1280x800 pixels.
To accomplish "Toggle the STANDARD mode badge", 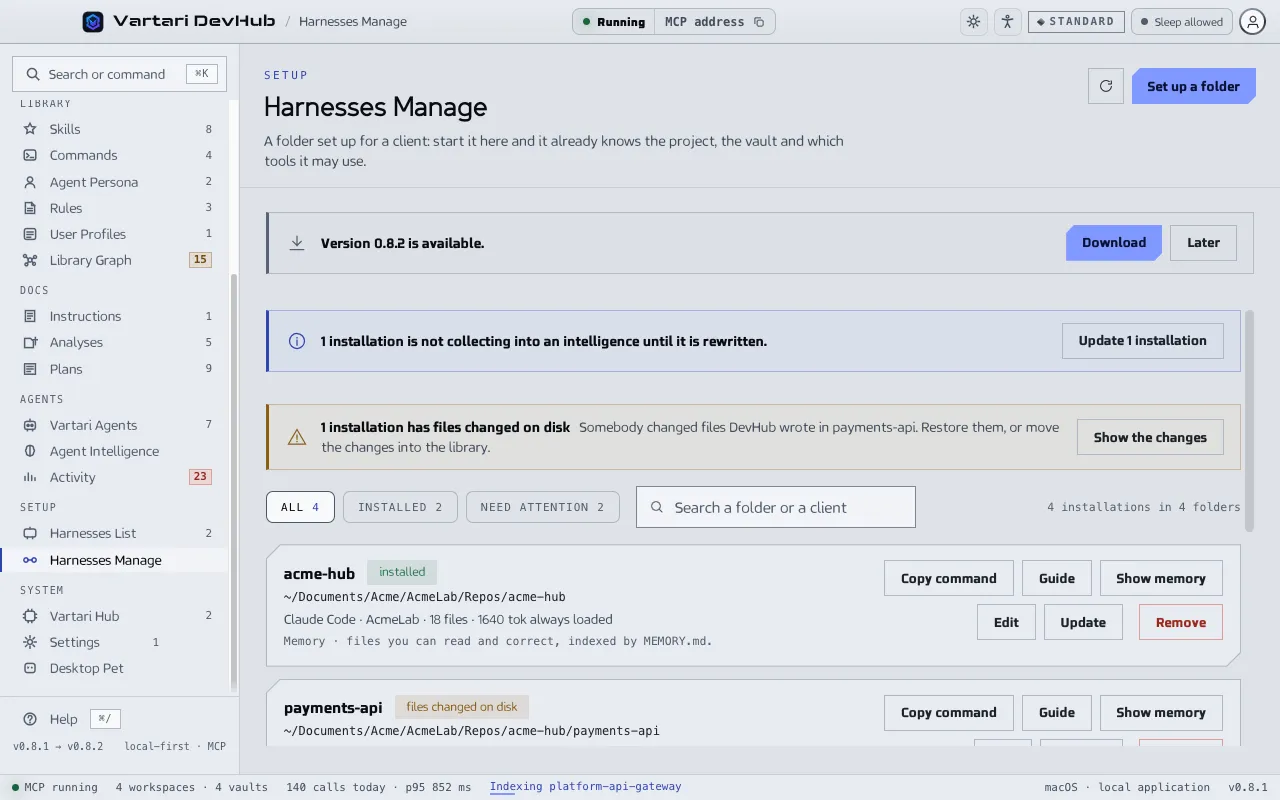I will pyautogui.click(x=1076, y=21).
